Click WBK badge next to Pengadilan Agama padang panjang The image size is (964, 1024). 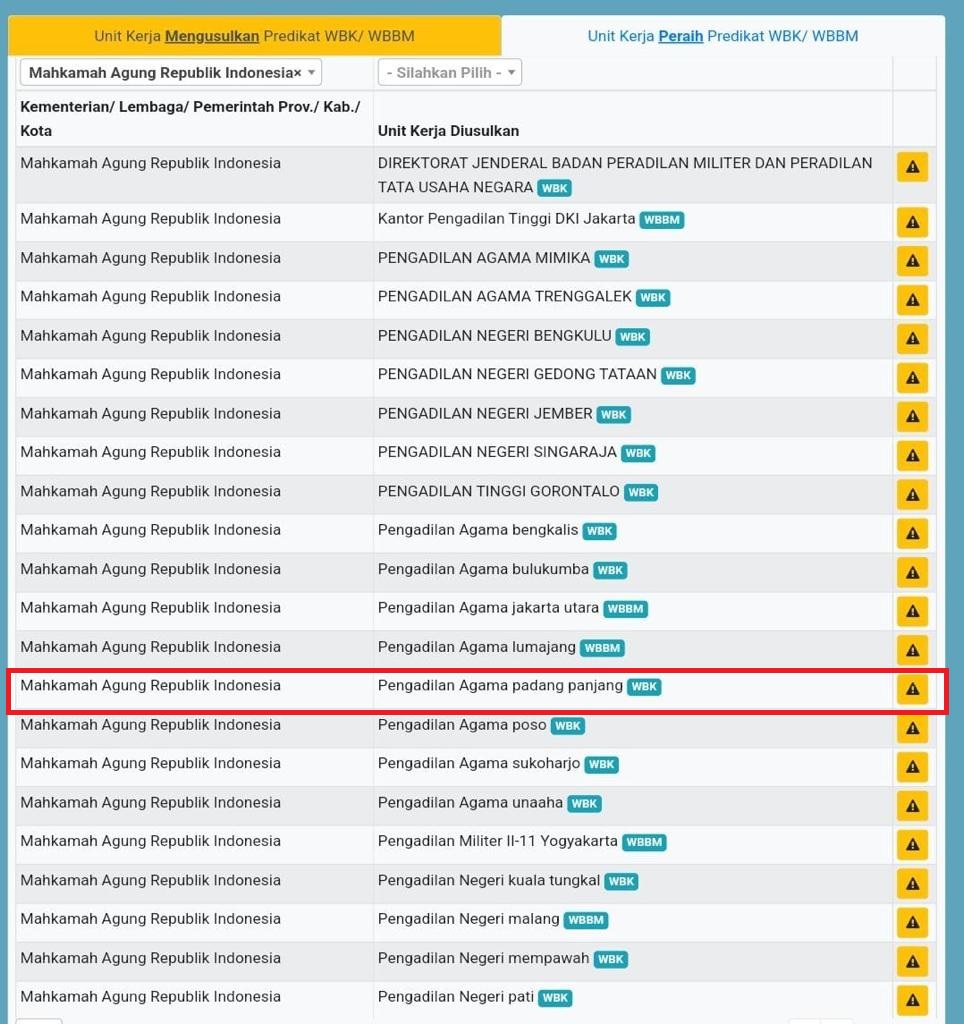point(644,687)
